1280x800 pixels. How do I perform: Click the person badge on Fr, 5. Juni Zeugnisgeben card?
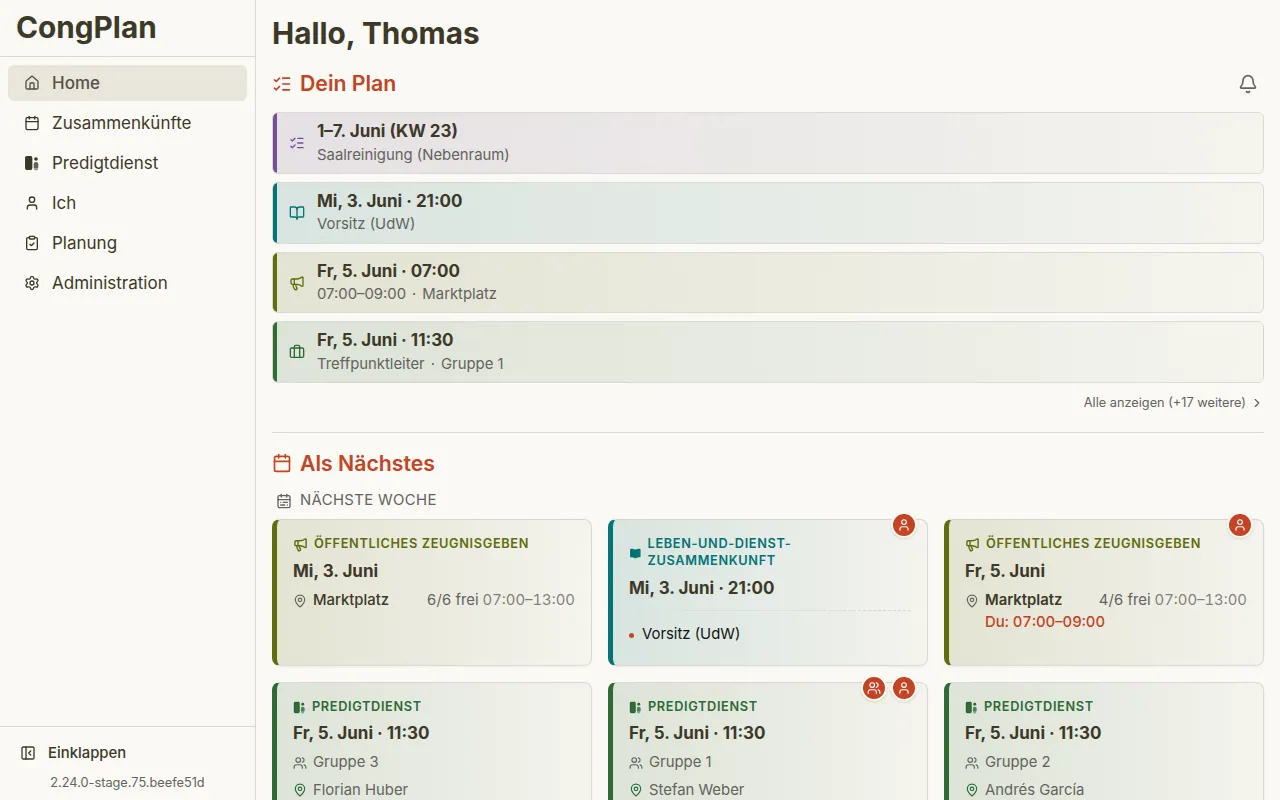[1240, 525]
